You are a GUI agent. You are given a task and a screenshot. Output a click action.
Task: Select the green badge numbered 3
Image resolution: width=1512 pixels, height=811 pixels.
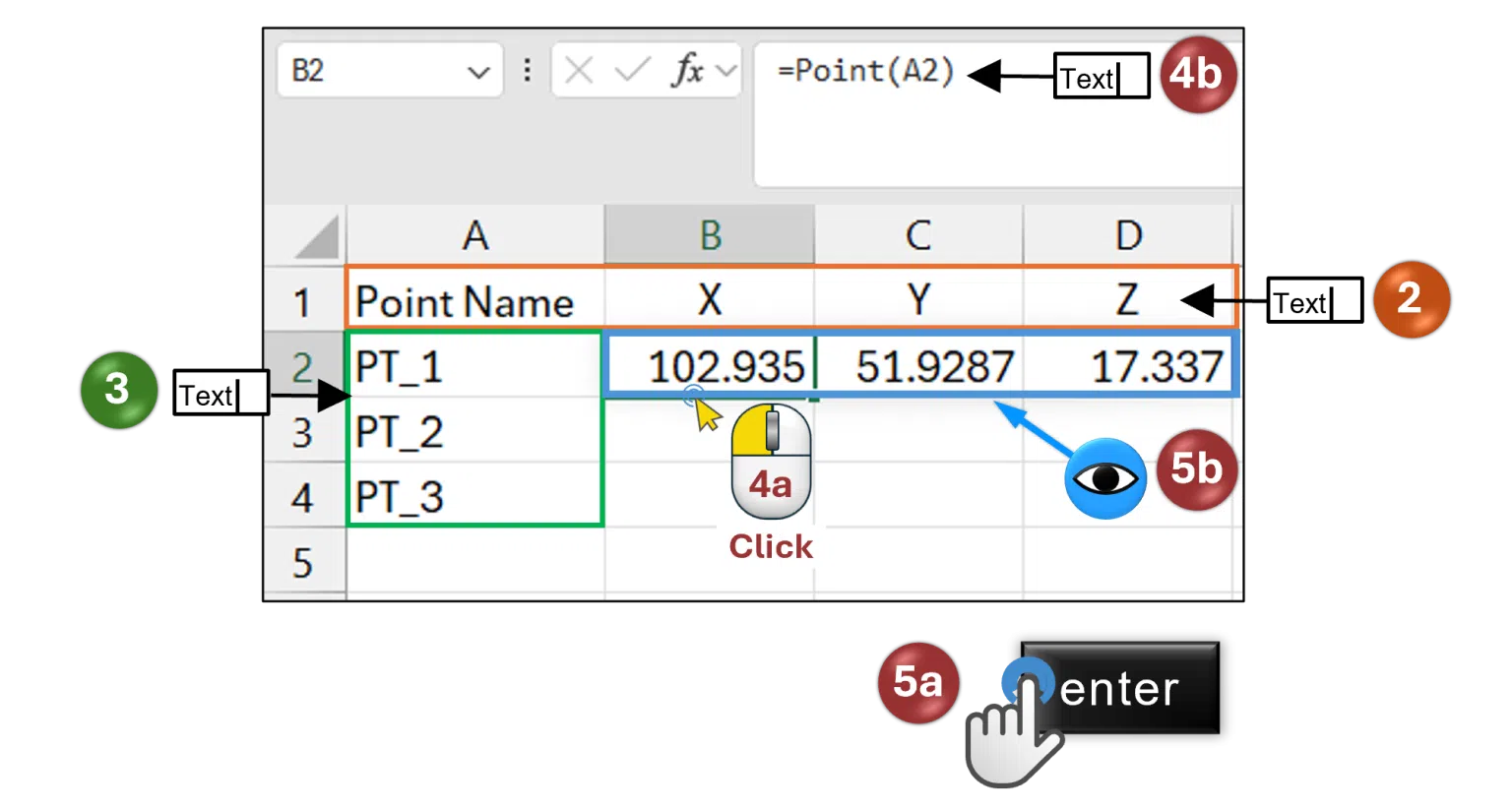coord(117,390)
